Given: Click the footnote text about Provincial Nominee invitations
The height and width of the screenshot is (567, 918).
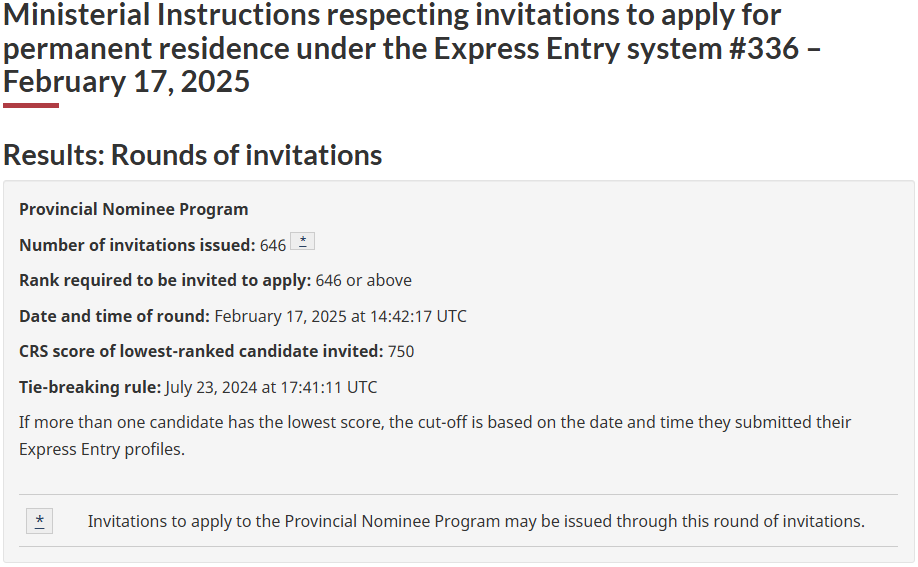Looking at the screenshot, I should tap(476, 521).
